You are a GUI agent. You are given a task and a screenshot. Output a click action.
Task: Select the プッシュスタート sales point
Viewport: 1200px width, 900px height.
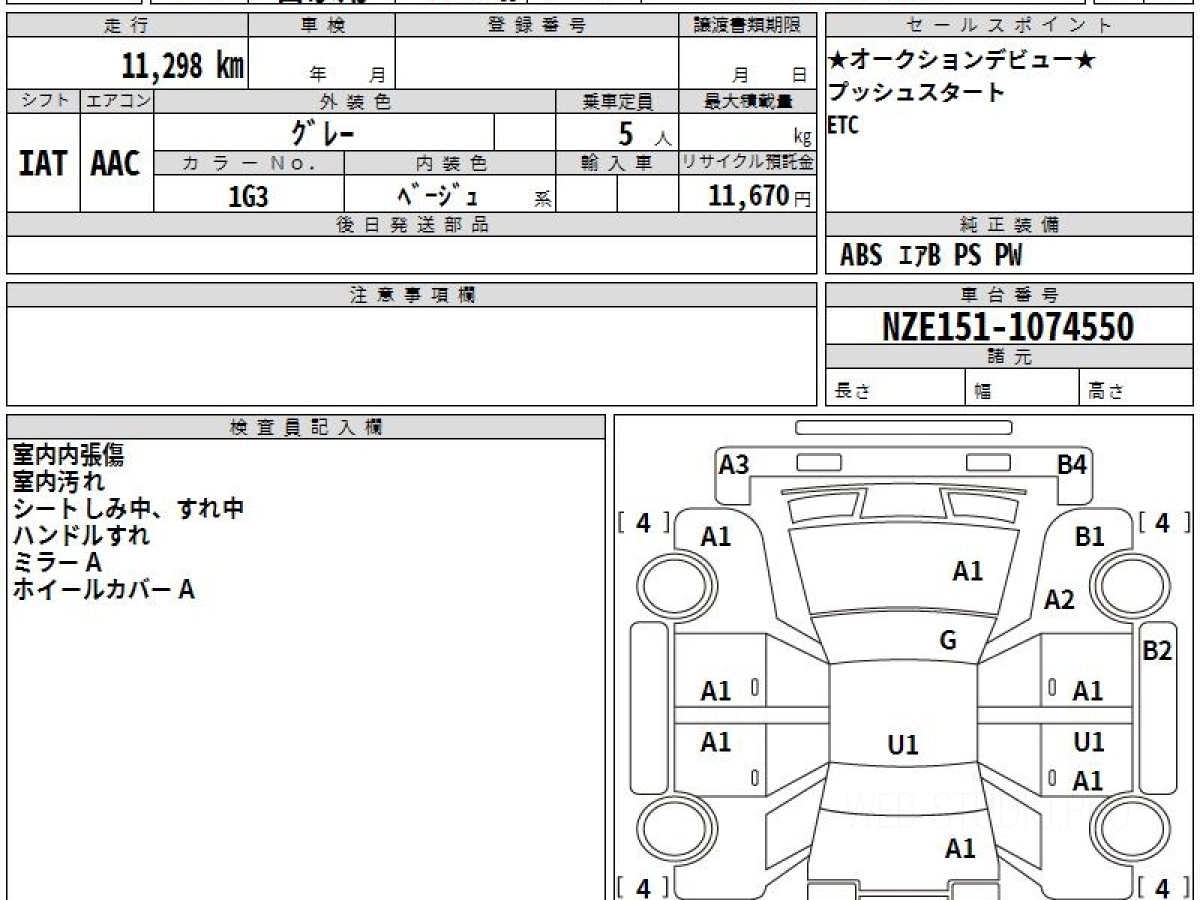(x=916, y=93)
